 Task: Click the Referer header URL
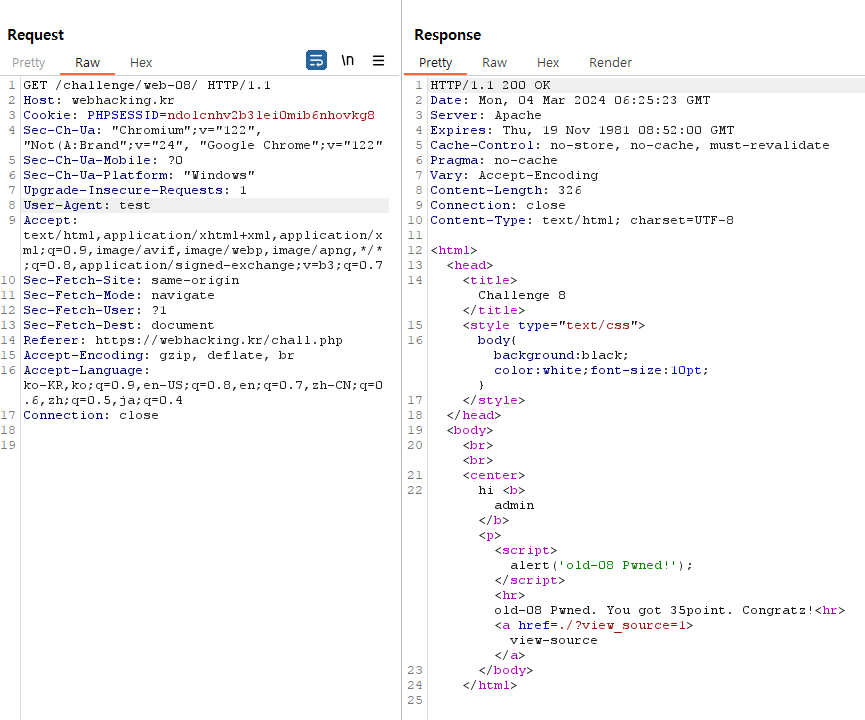(219, 340)
